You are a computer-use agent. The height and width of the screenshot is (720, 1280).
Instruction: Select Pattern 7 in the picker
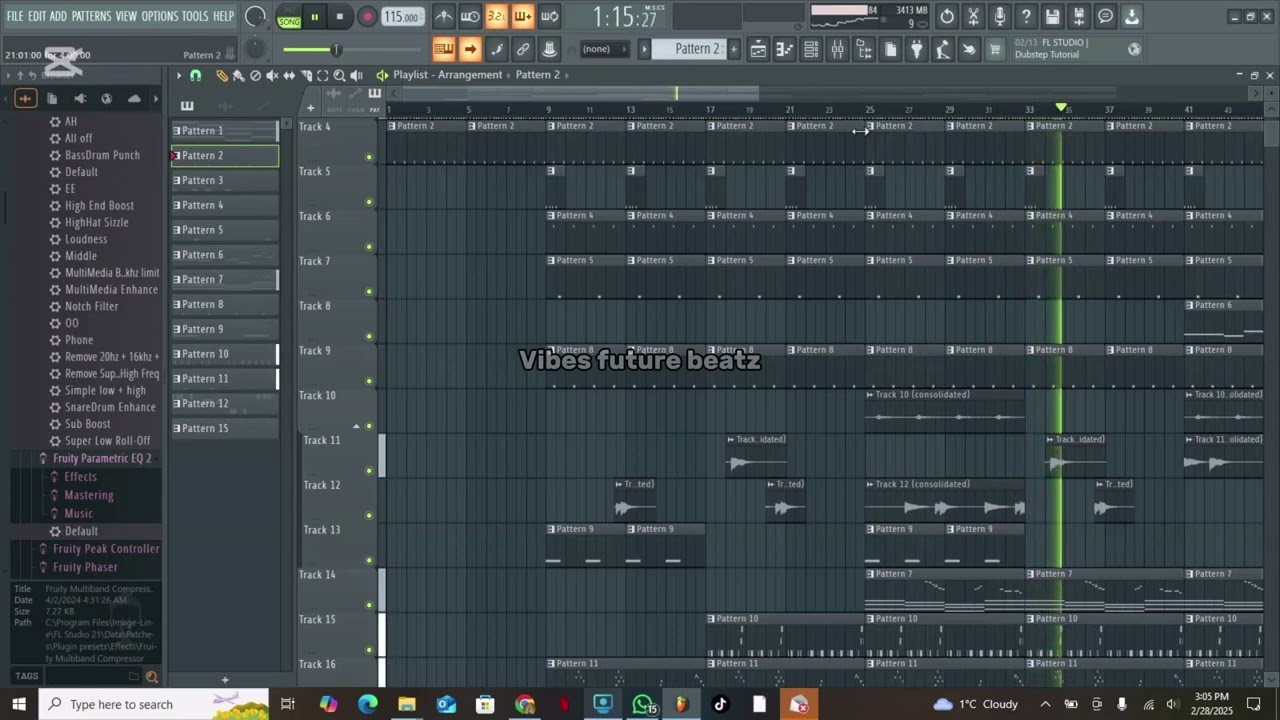pos(224,280)
